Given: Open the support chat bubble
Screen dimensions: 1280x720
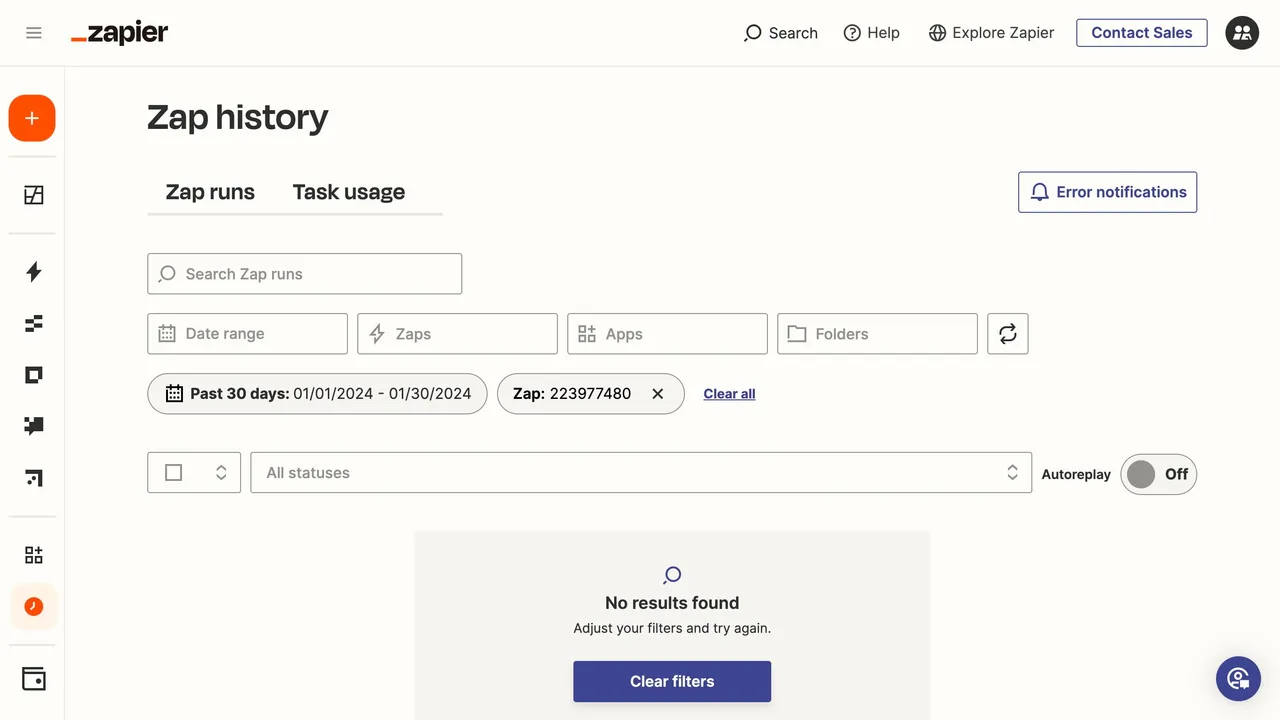Looking at the screenshot, I should [x=1238, y=679].
